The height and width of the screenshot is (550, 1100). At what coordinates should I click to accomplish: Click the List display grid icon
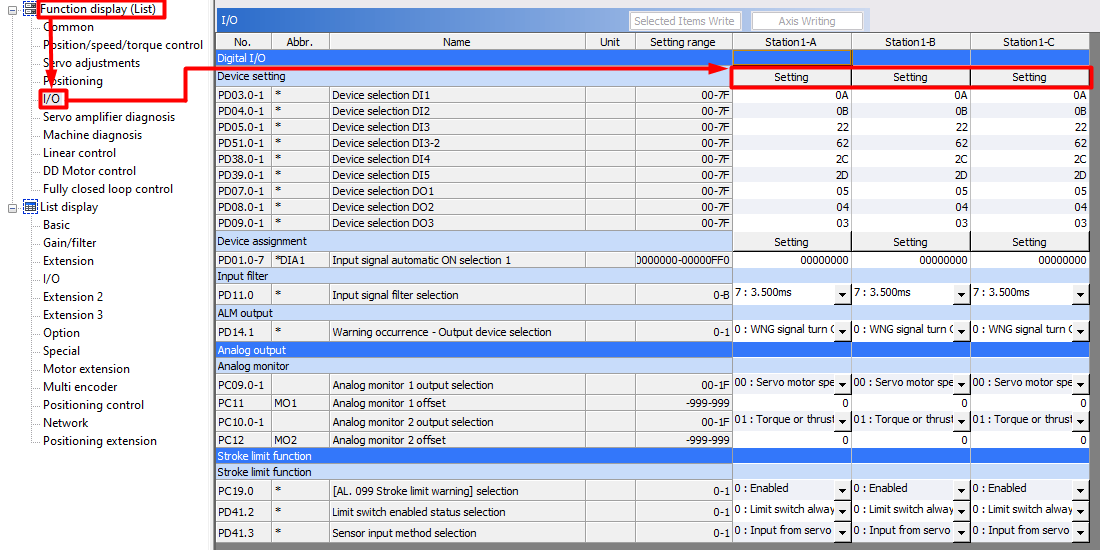point(30,207)
